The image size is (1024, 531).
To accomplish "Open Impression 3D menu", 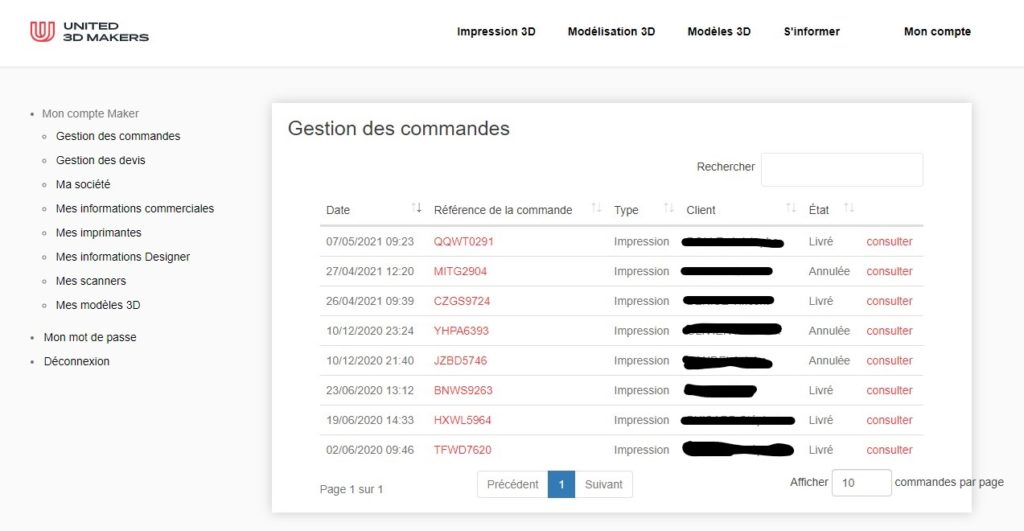I will (x=496, y=31).
